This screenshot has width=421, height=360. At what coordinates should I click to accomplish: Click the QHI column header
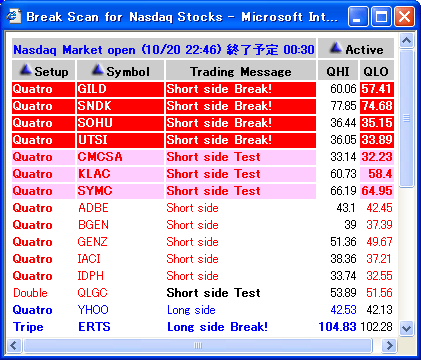(338, 71)
